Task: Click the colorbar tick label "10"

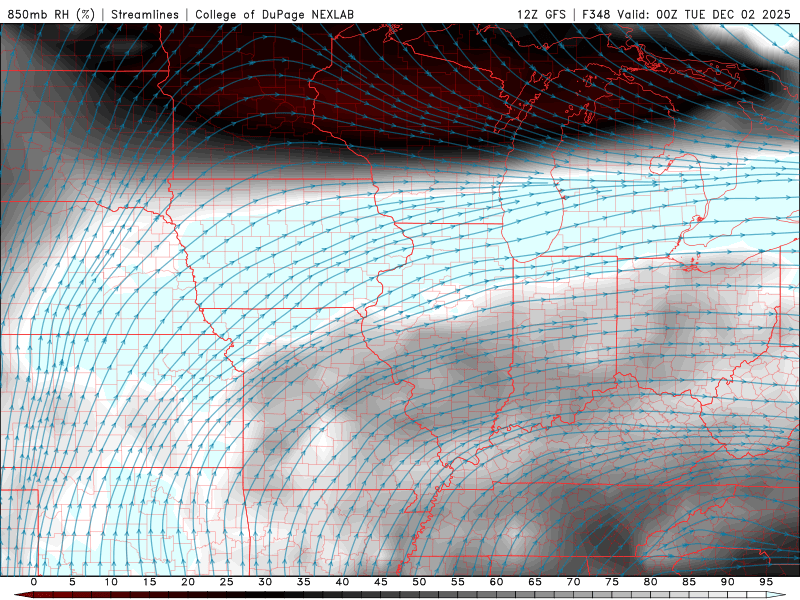Action: point(111,582)
